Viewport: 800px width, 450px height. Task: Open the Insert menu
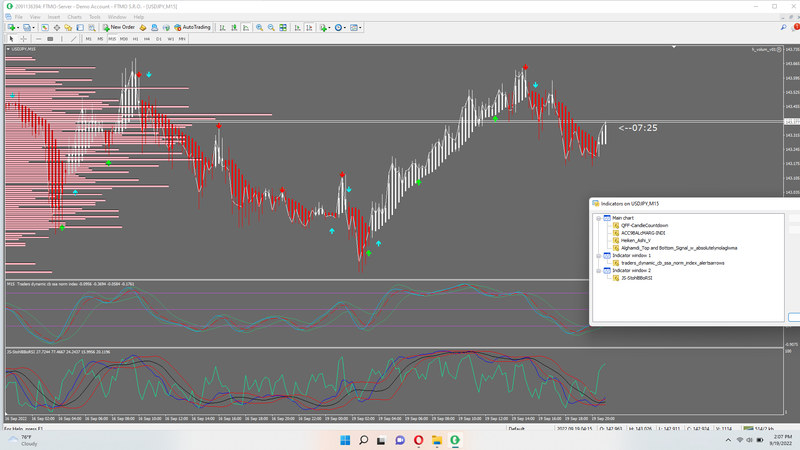[x=54, y=17]
